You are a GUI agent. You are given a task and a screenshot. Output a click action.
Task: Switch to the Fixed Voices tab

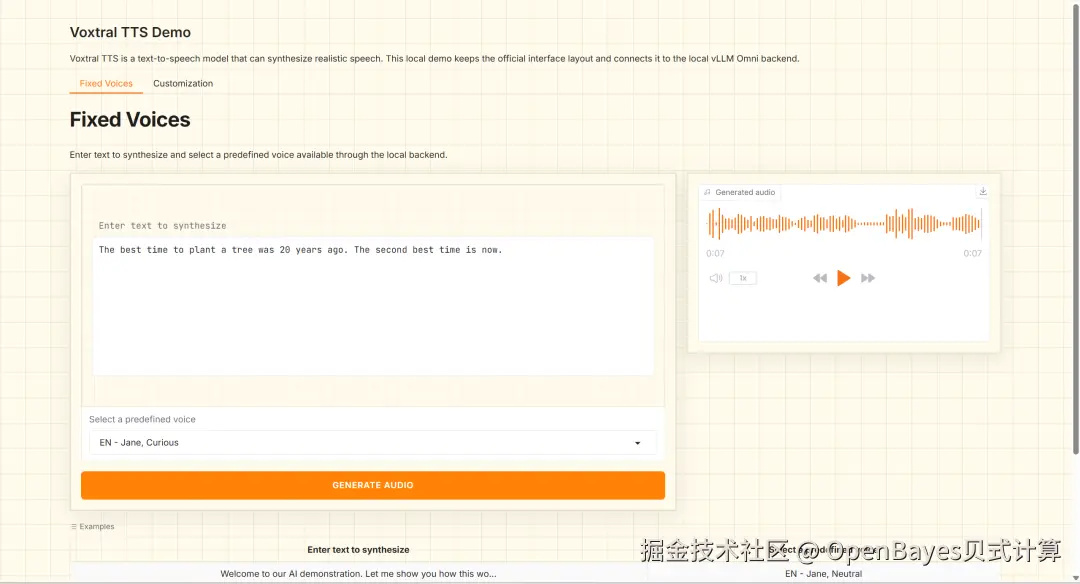click(x=106, y=83)
